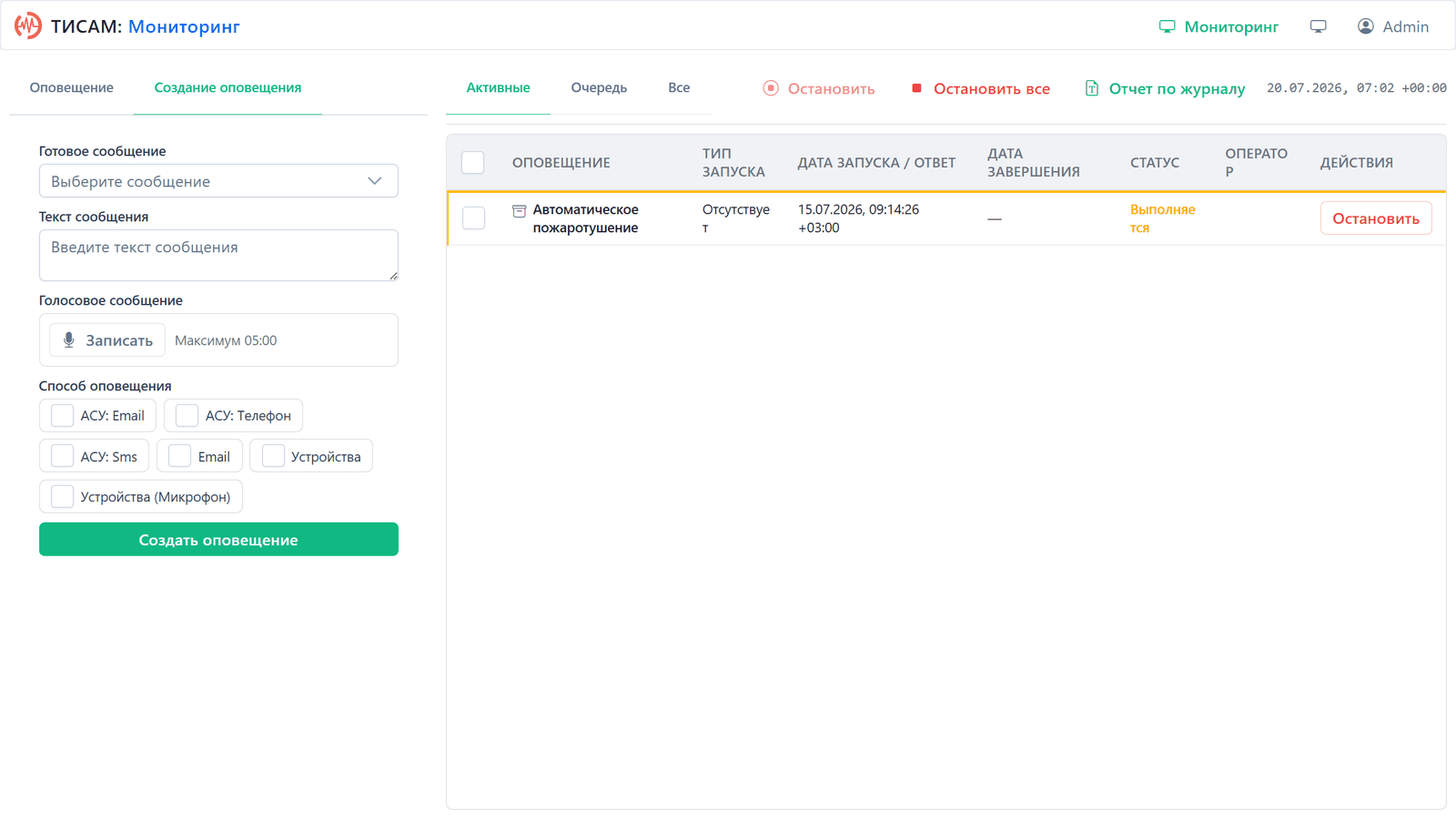Open the Выберите сообщение dropdown
The width and height of the screenshot is (1456, 819).
[218, 181]
